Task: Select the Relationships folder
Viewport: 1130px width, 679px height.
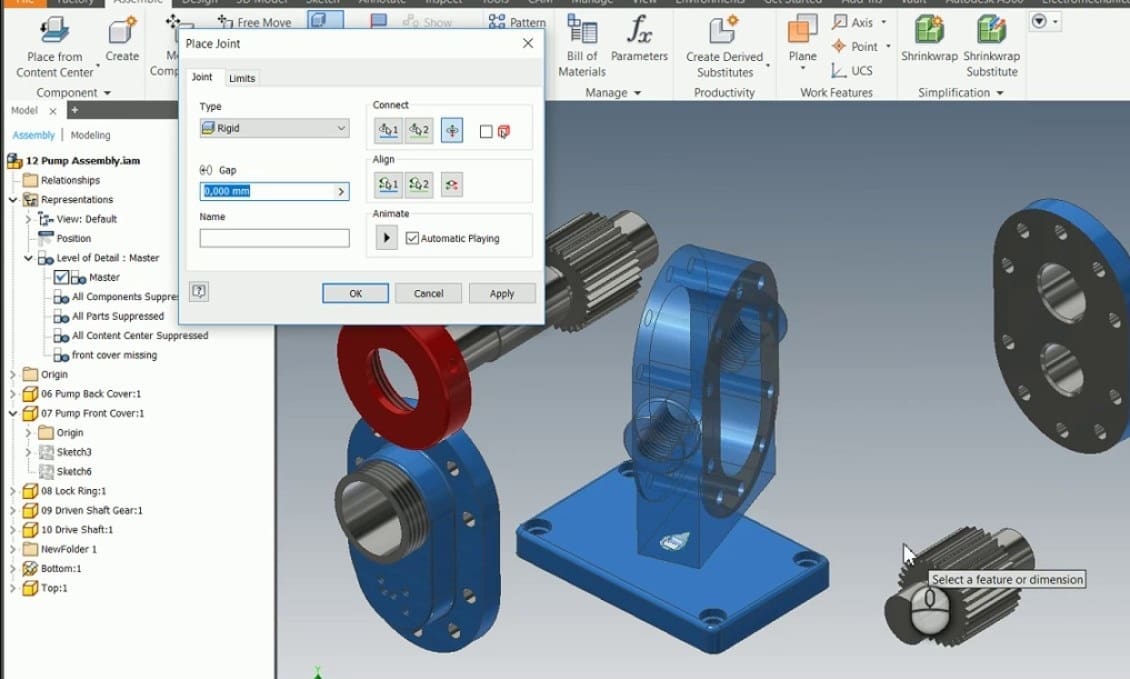Action: 70,180
